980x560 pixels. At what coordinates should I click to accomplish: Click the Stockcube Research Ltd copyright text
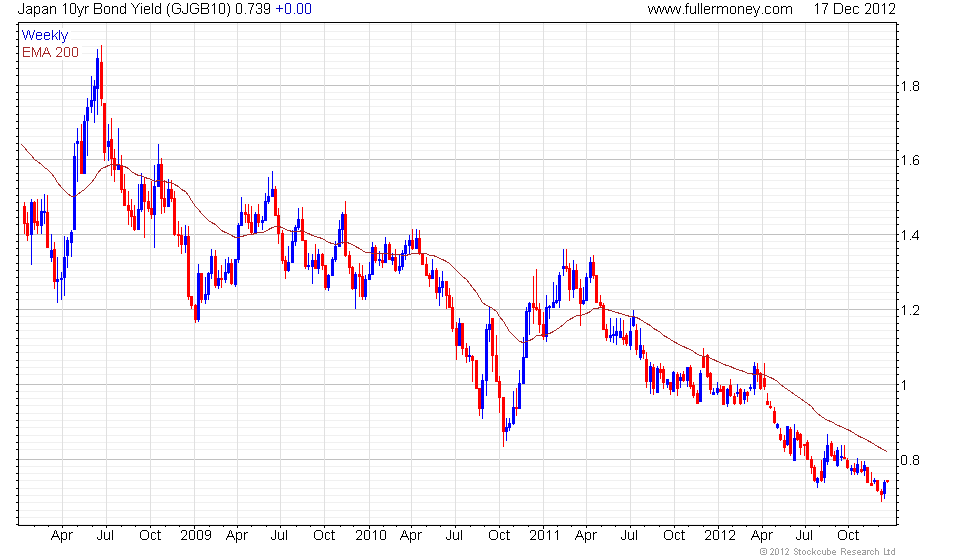(828, 552)
